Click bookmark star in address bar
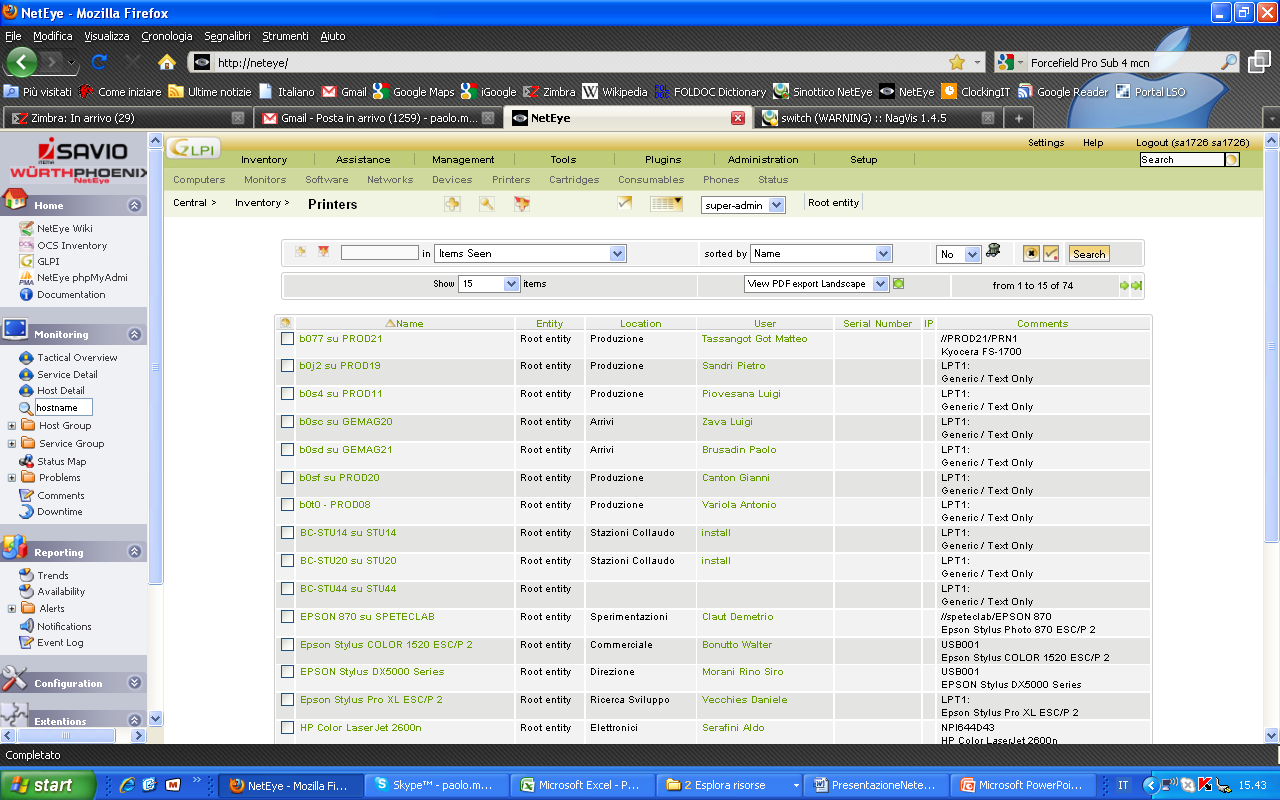The height and width of the screenshot is (800, 1280). [957, 62]
